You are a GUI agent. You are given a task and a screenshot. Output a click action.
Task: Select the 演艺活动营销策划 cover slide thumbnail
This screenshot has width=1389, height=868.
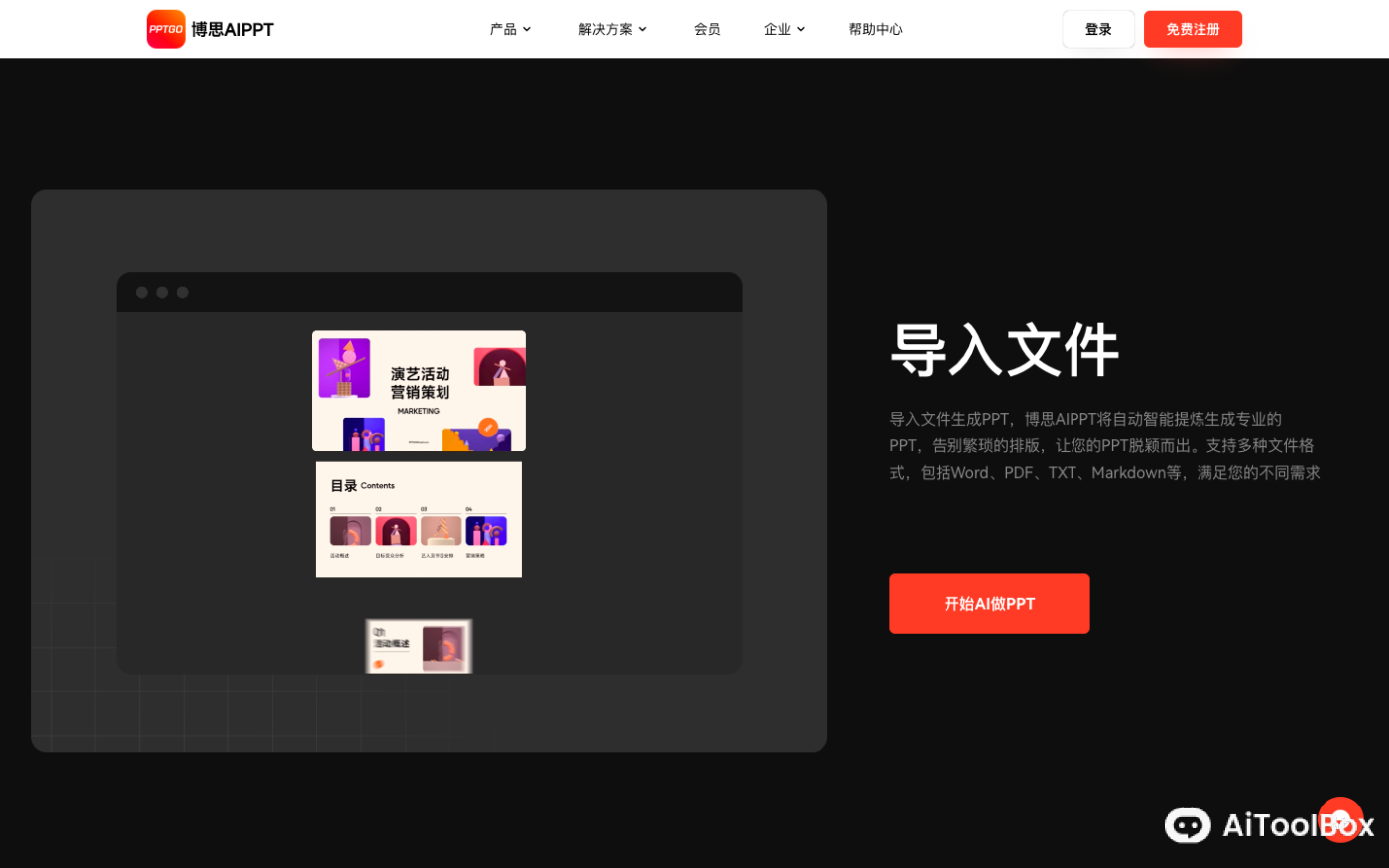419,390
